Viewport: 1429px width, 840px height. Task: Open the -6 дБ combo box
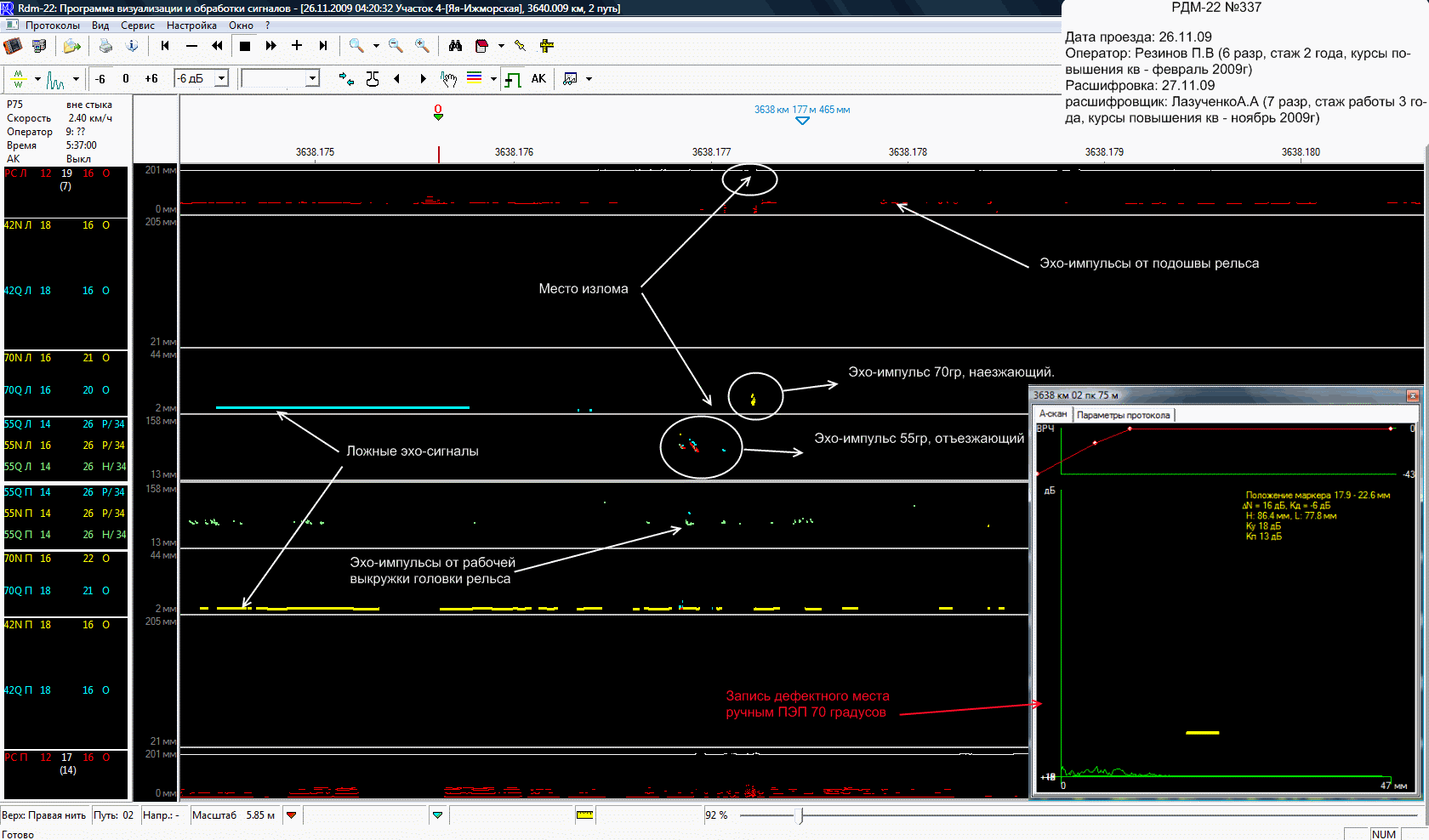click(202, 79)
